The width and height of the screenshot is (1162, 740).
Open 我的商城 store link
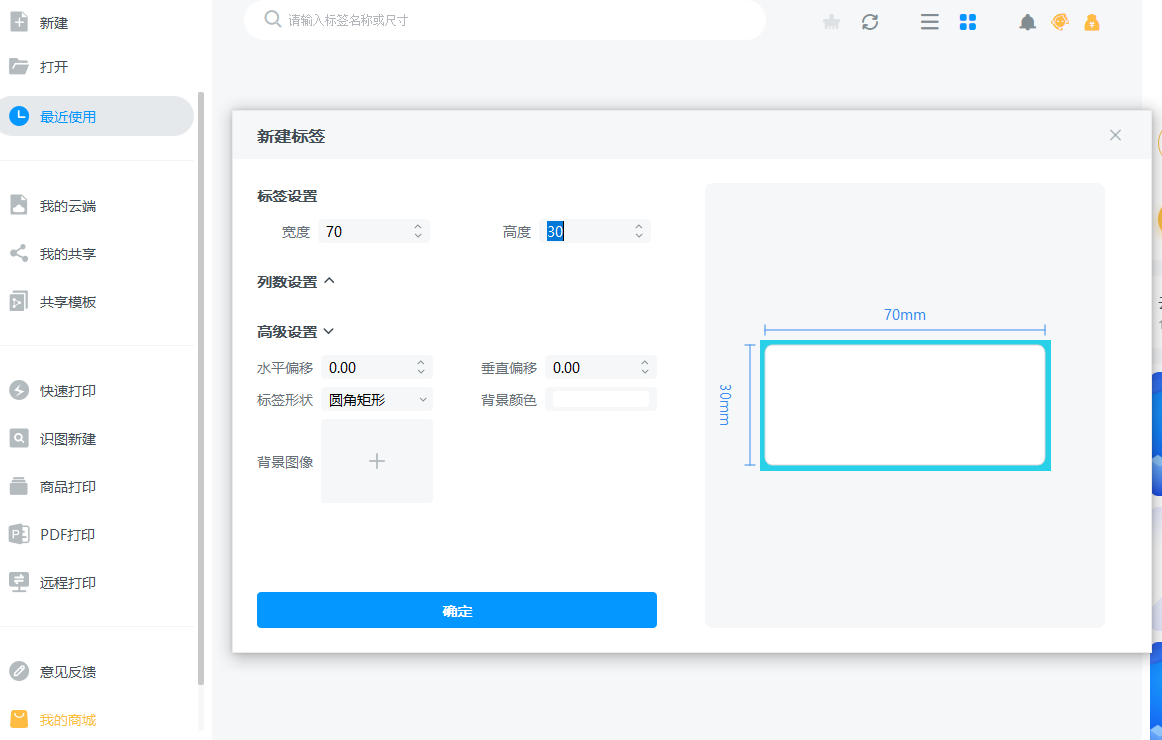(68, 719)
